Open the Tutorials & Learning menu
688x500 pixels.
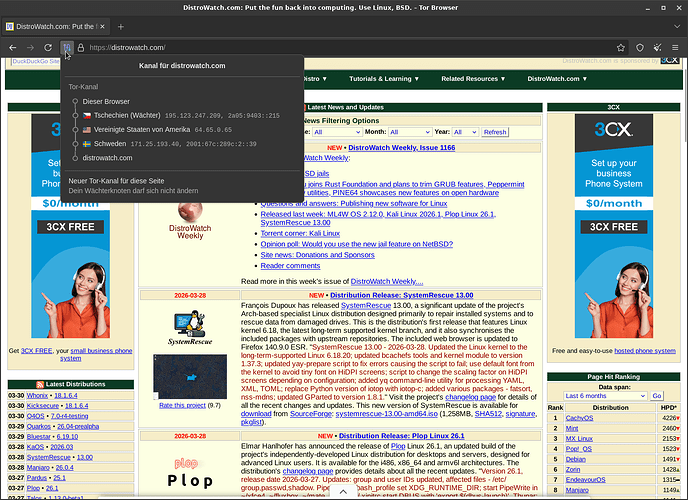[384, 78]
